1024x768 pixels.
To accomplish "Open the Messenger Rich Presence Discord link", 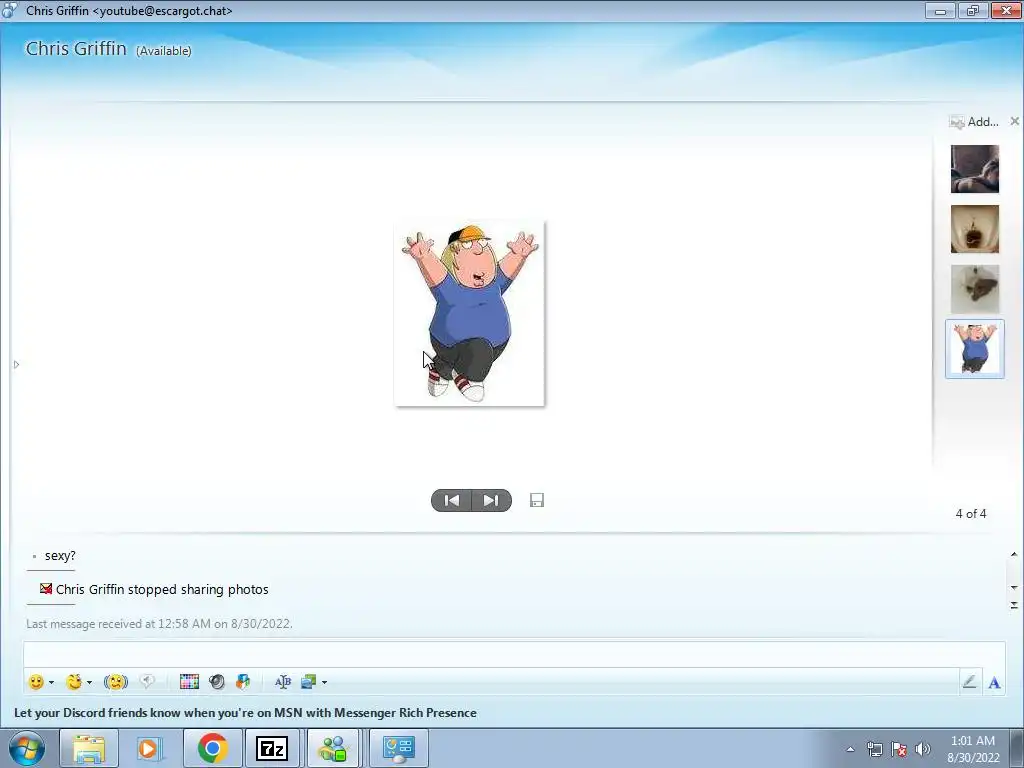I will [245, 712].
